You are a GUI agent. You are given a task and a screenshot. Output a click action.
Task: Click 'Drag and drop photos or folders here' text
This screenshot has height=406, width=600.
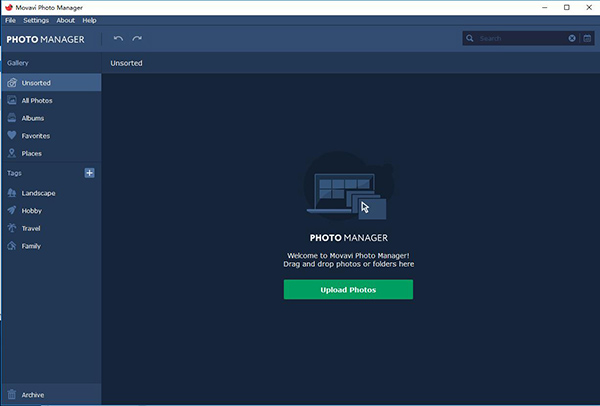pos(349,264)
